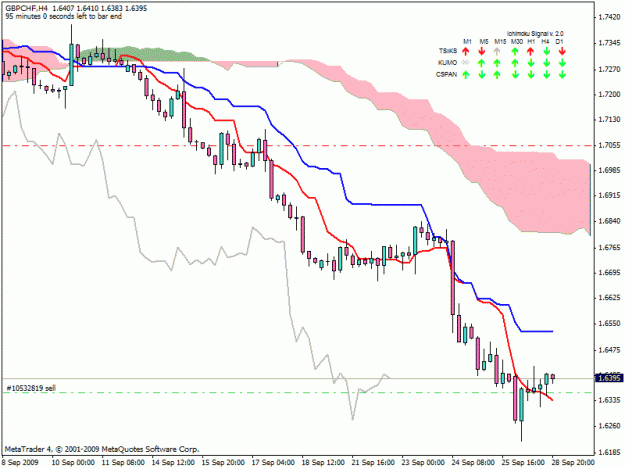The width and height of the screenshot is (625, 469).
Task: Click the CSPAN signal arrow for M15
Action: click(x=497, y=75)
